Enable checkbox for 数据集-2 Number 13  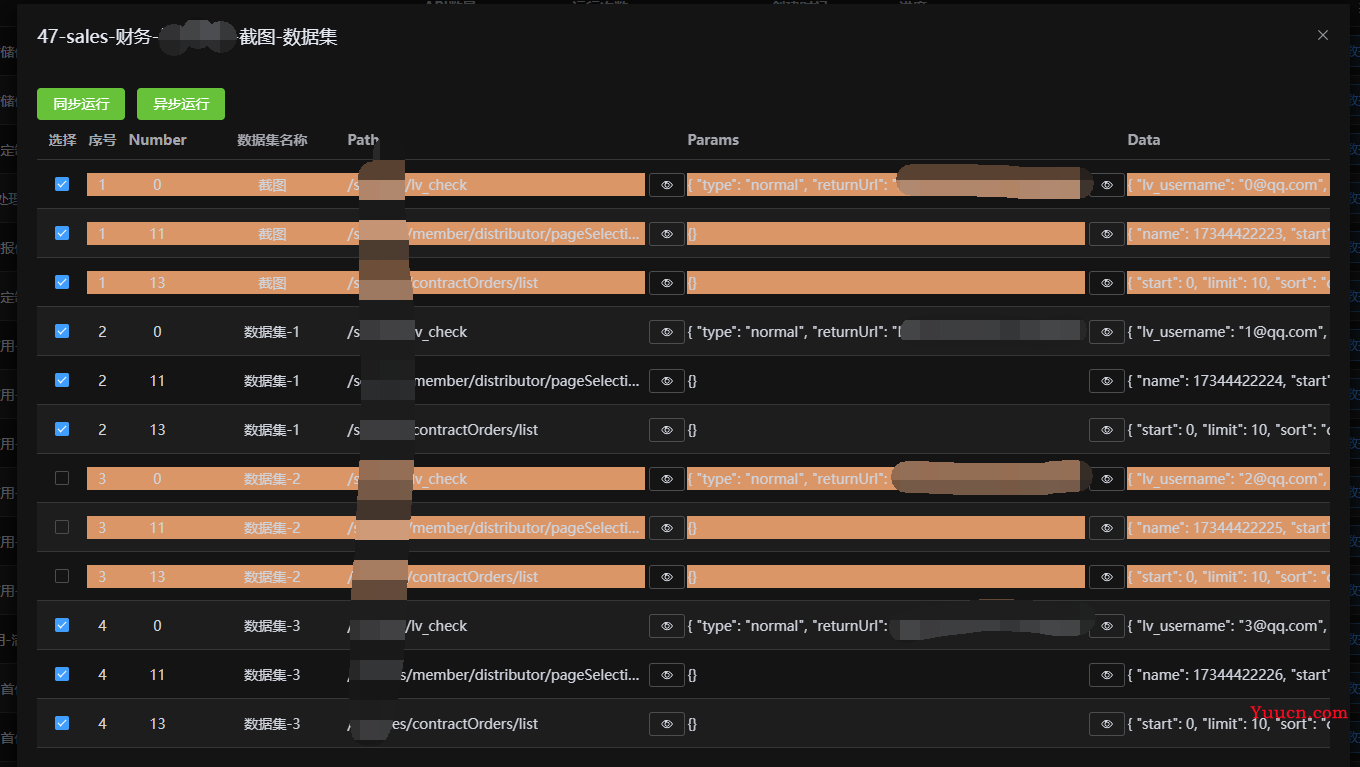tap(62, 576)
